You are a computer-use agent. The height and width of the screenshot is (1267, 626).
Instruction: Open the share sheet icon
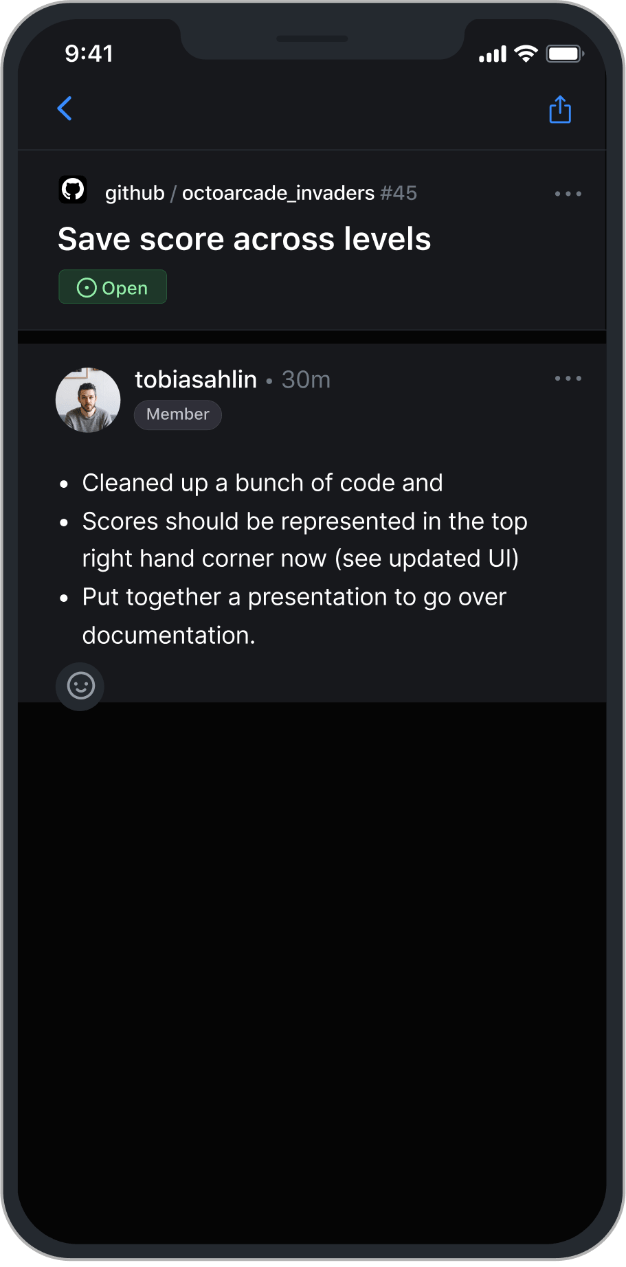click(x=560, y=109)
